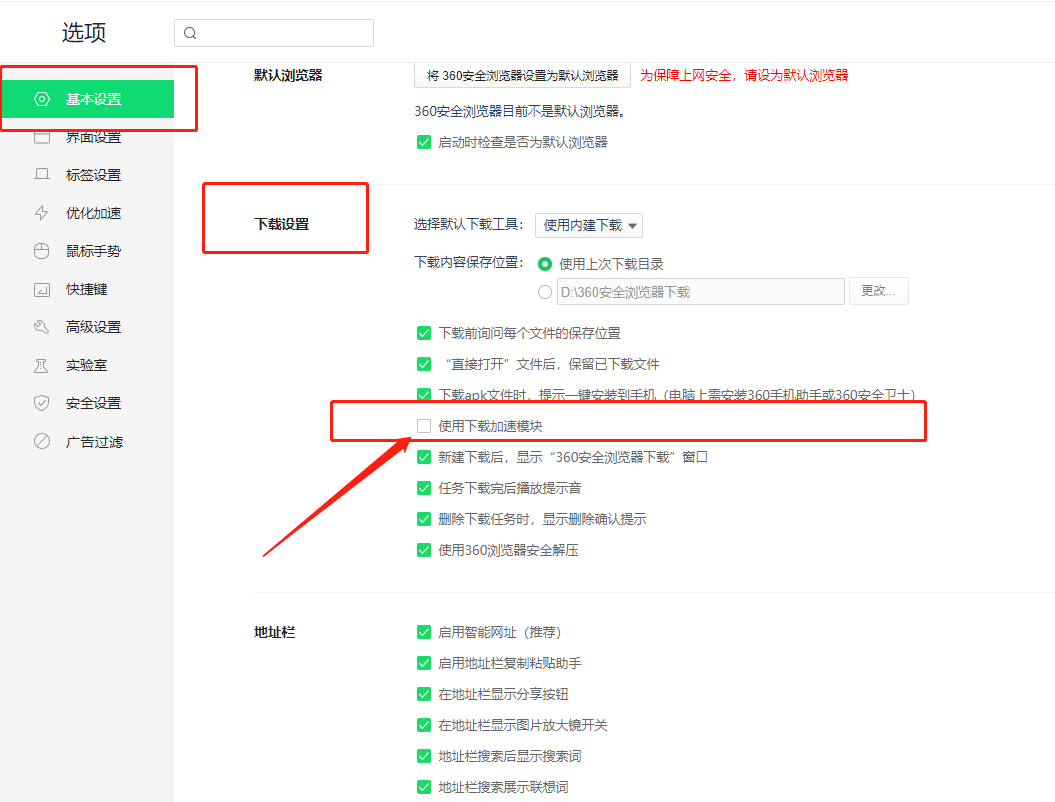
Task: Open 优化加速 section
Action: pos(87,213)
